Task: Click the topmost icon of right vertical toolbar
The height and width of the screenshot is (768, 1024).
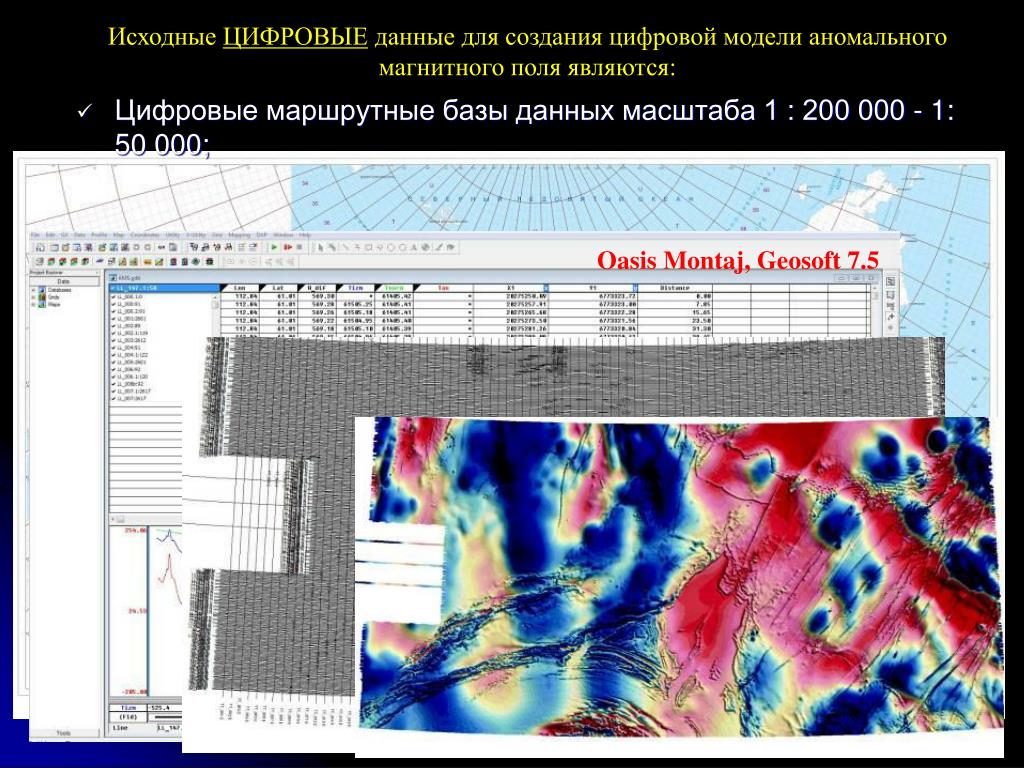Action: coord(889,281)
